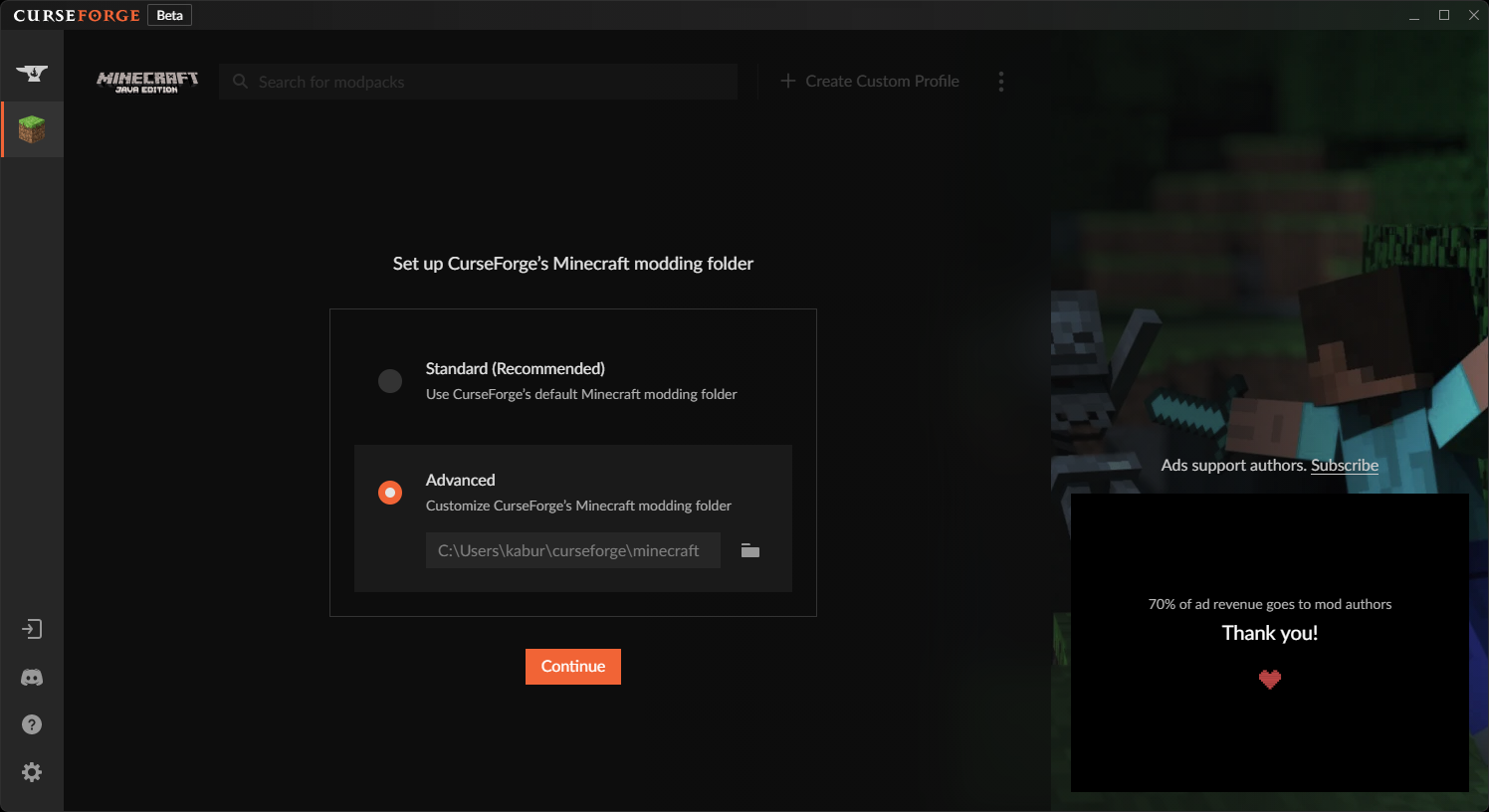Screen dimensions: 1489x812
Task: Click the modding folder path field
Action: 573,550
